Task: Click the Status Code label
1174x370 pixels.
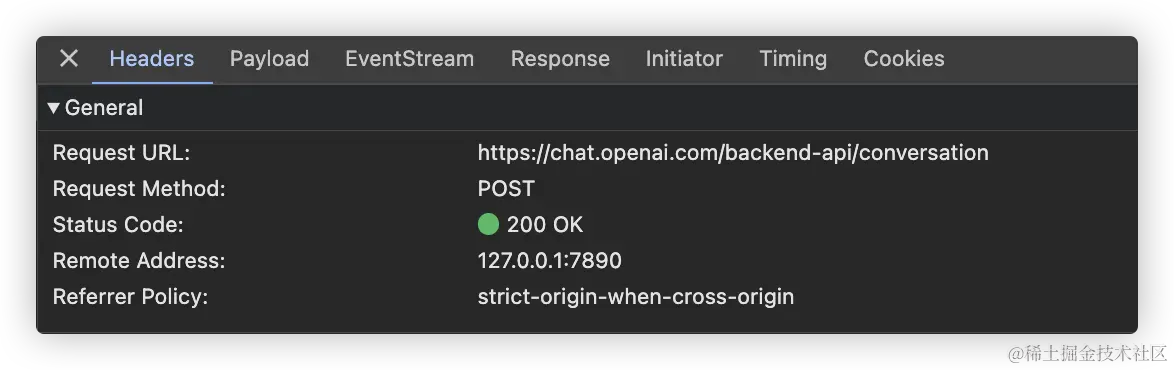Action: pos(118,225)
